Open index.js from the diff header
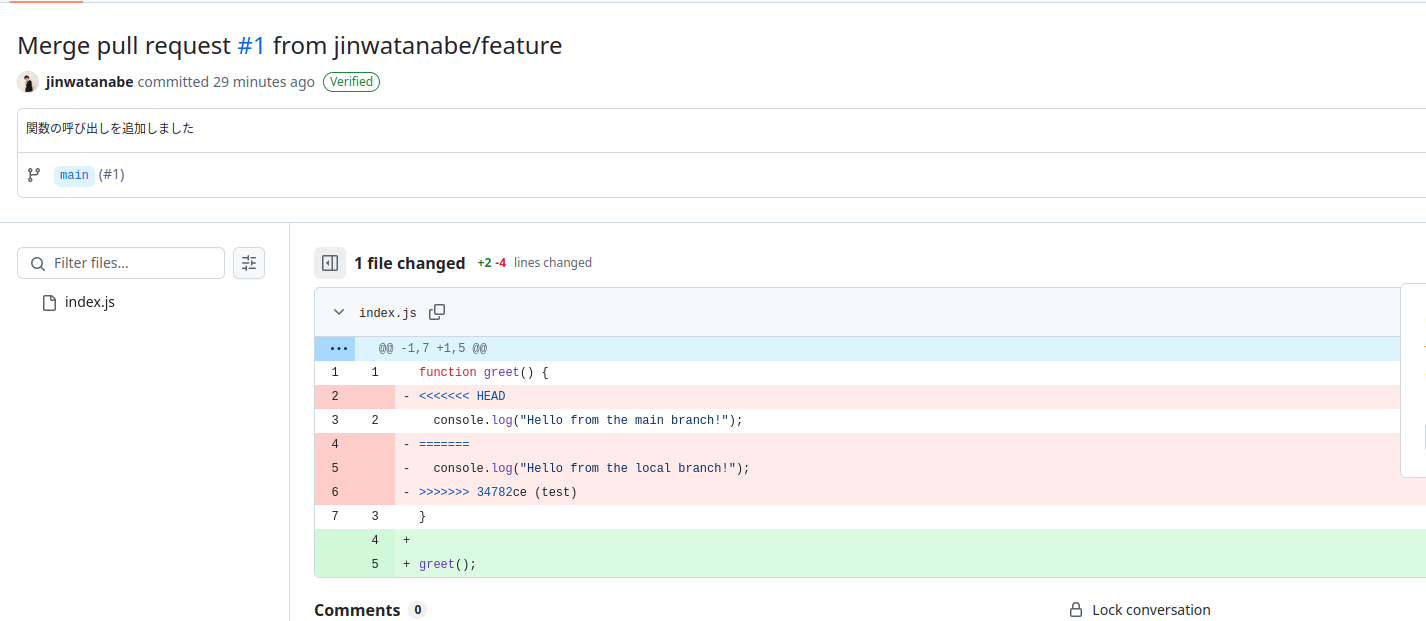 [x=387, y=313]
